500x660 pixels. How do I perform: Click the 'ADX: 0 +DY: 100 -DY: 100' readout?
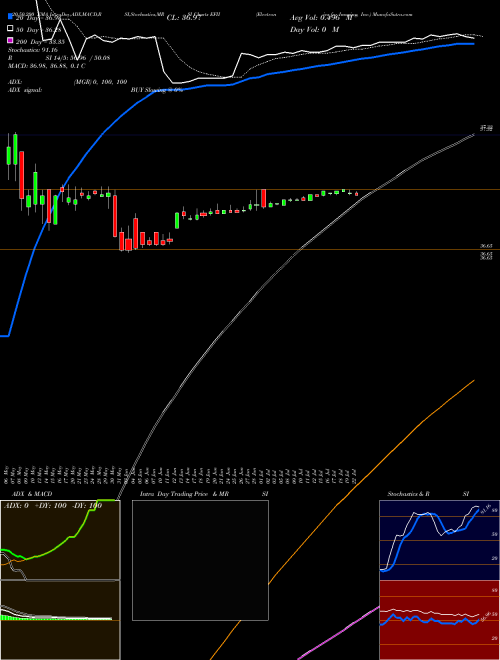53,505
